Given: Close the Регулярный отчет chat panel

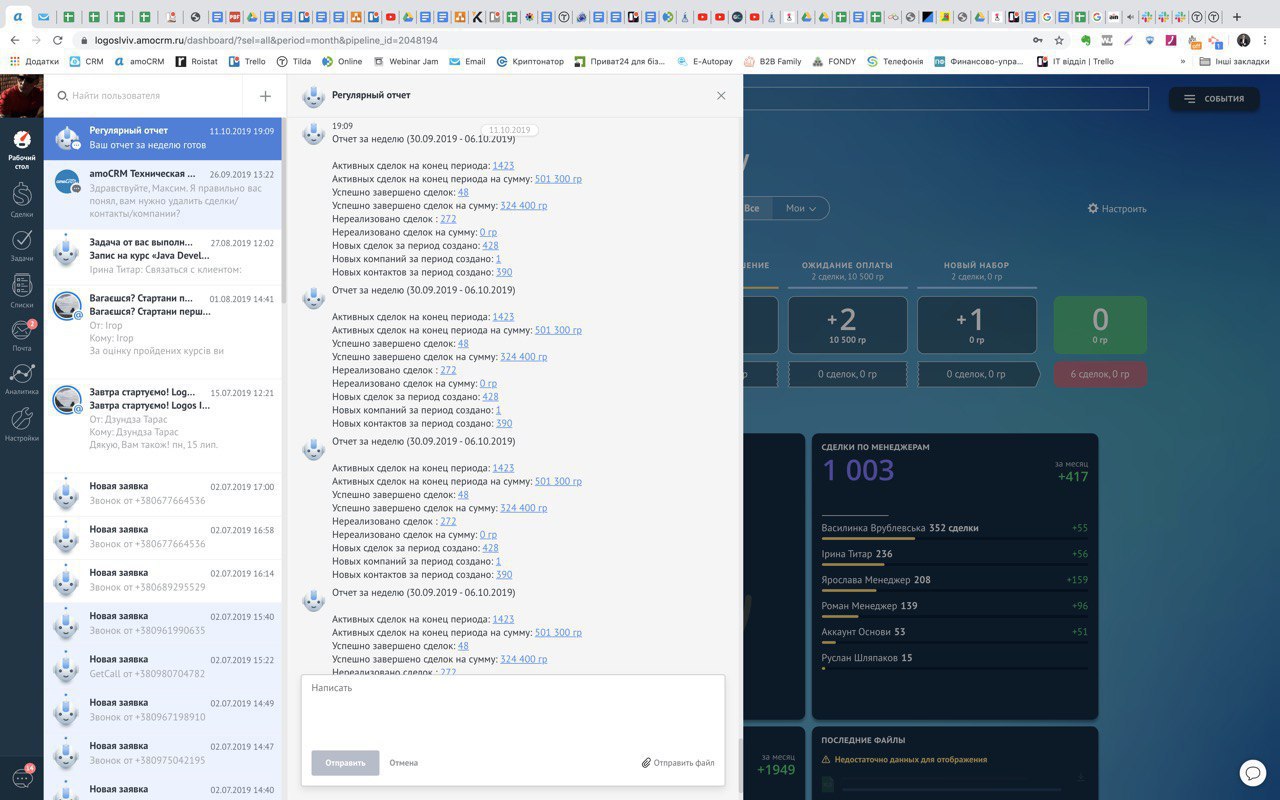Looking at the screenshot, I should click(721, 96).
